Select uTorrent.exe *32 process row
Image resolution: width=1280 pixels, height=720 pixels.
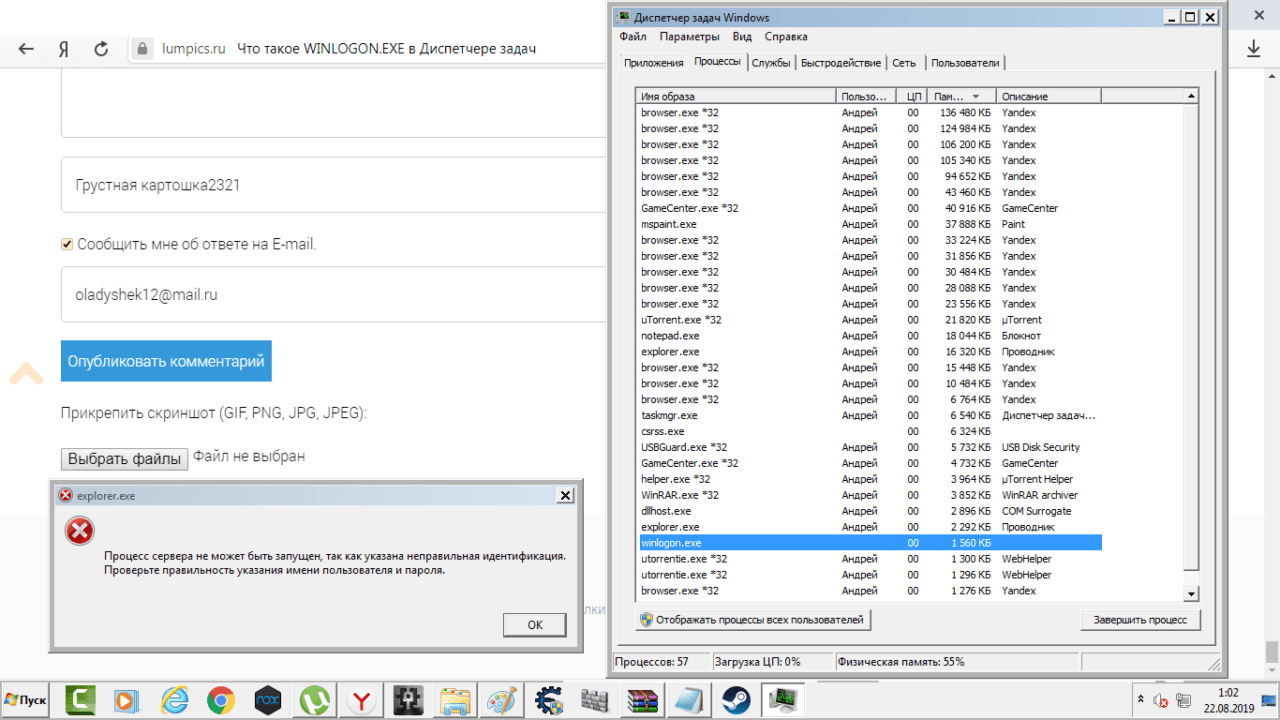point(868,320)
